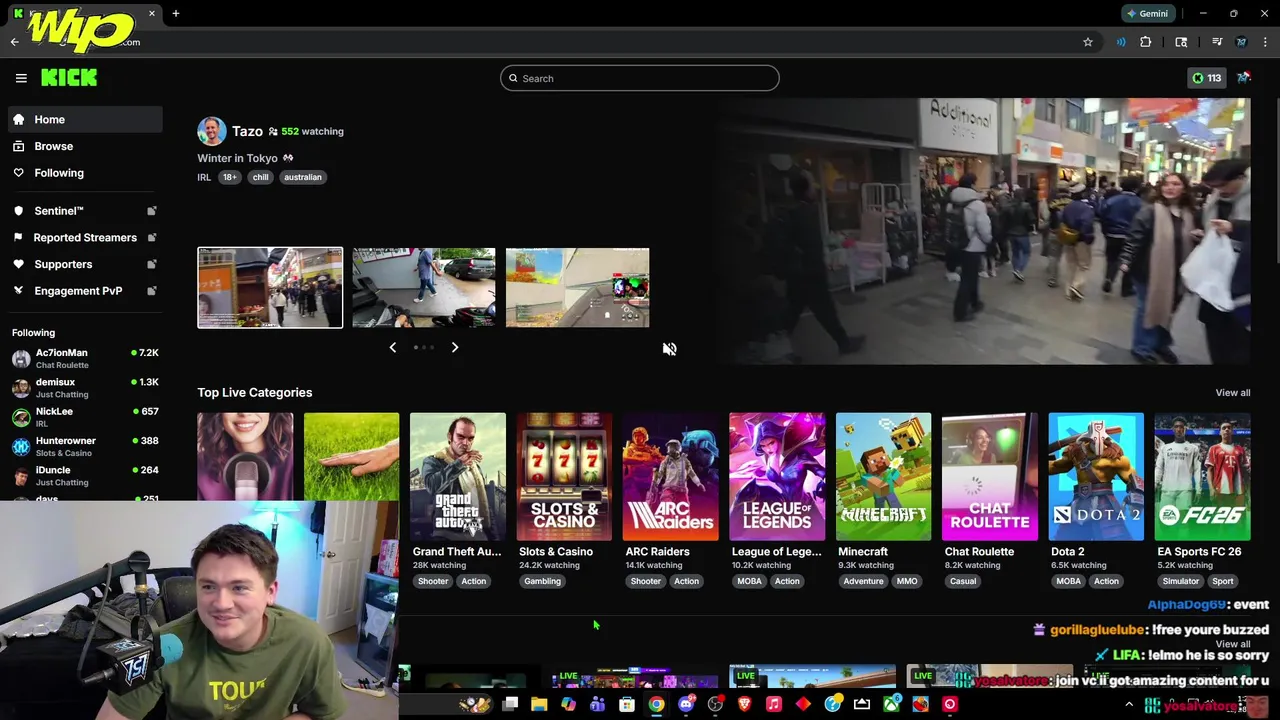Image resolution: width=1280 pixels, height=720 pixels.
Task: Click the external-link icon next to Reported Streamers
Action: tap(152, 237)
